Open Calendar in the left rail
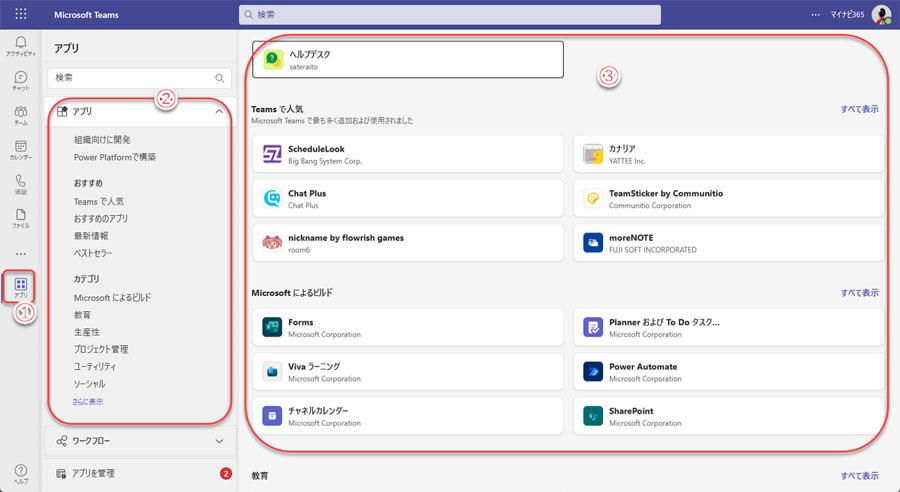900x492 pixels. click(21, 149)
